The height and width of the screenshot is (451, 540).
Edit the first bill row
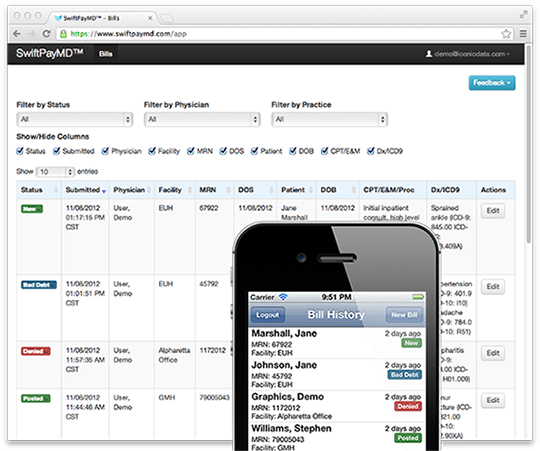pyautogui.click(x=493, y=211)
